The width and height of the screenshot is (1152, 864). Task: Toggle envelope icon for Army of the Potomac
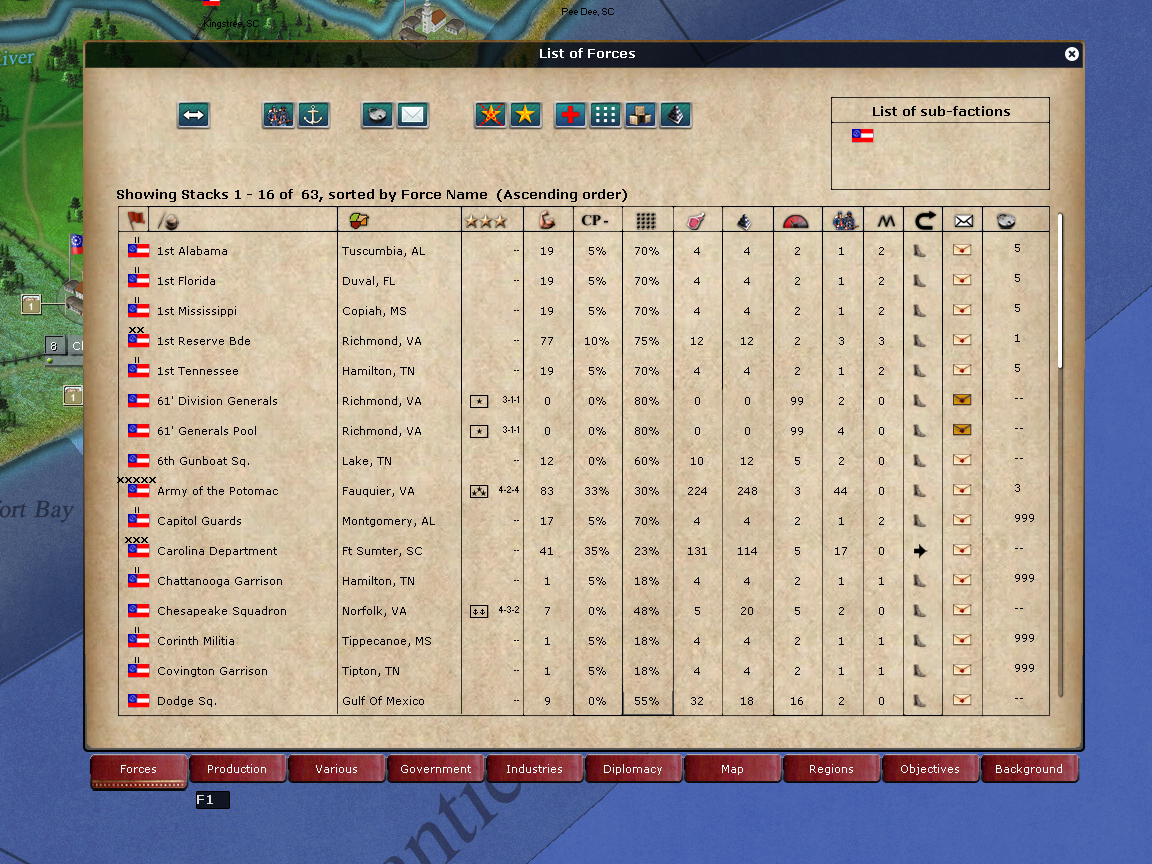click(x=962, y=491)
